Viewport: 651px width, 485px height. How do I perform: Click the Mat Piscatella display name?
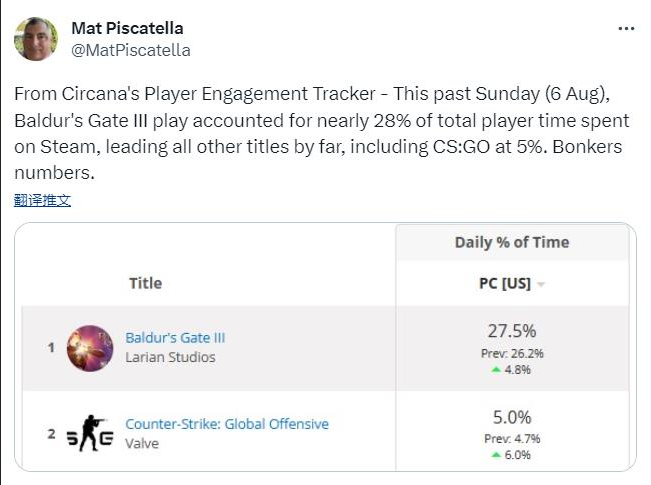[127, 28]
